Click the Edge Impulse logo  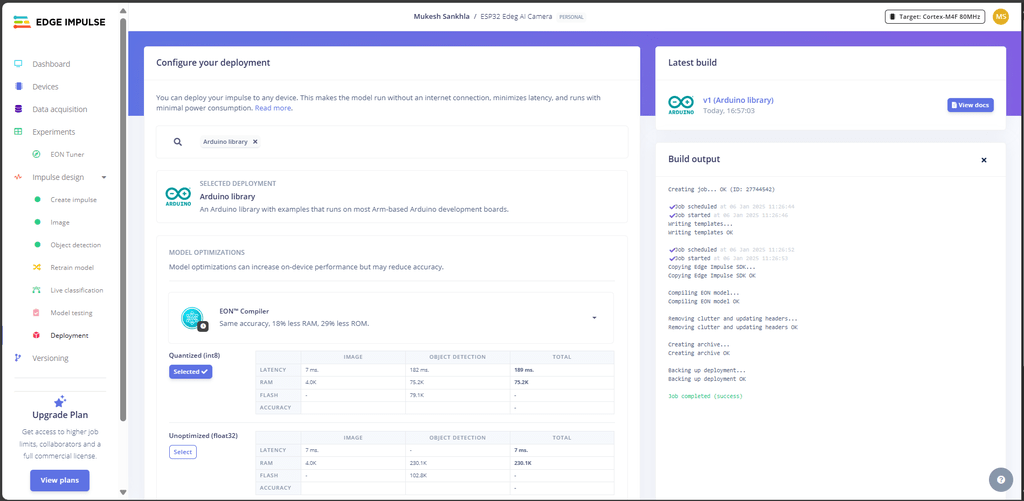59,22
